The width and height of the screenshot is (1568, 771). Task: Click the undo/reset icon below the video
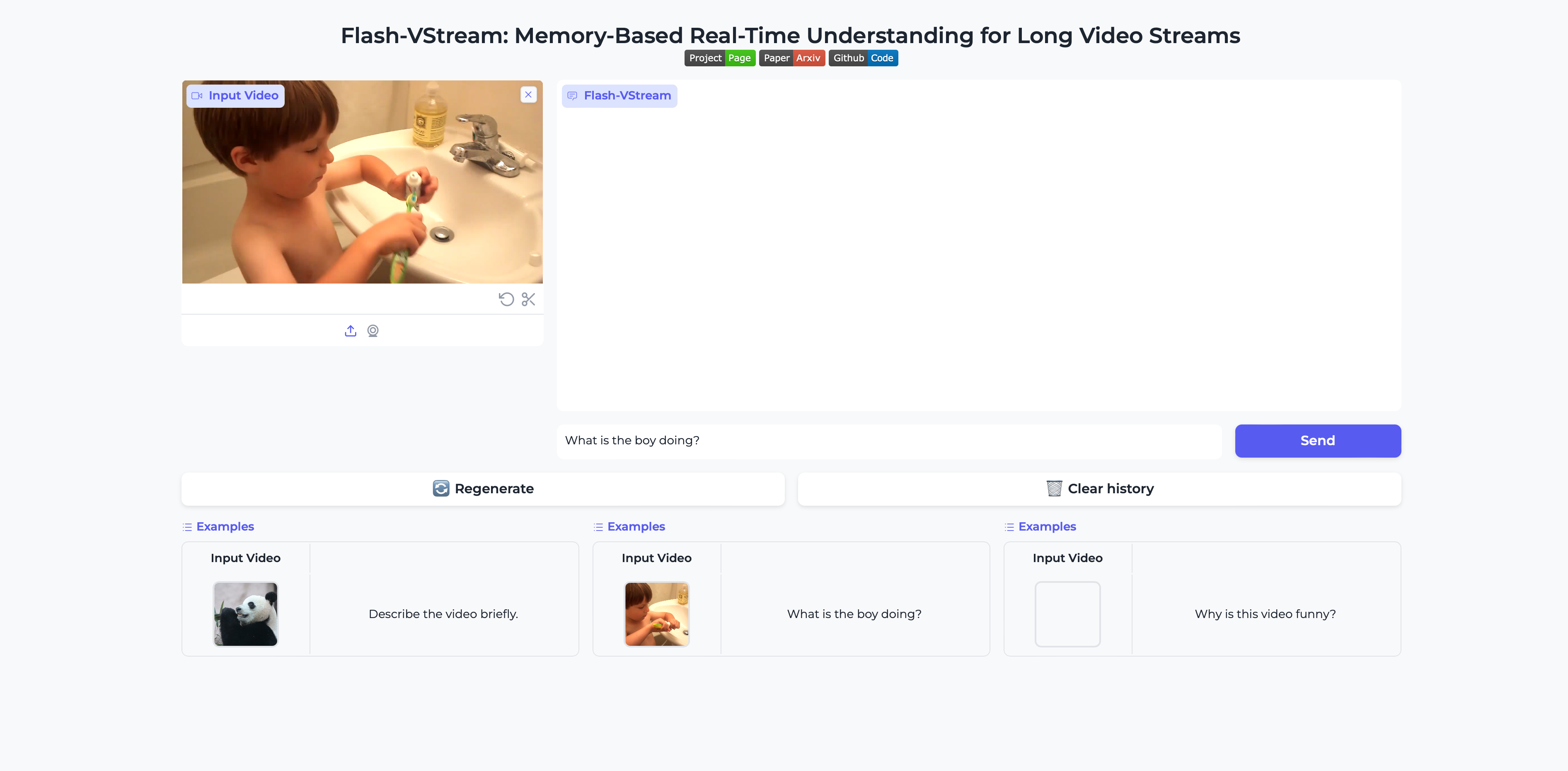(506, 299)
